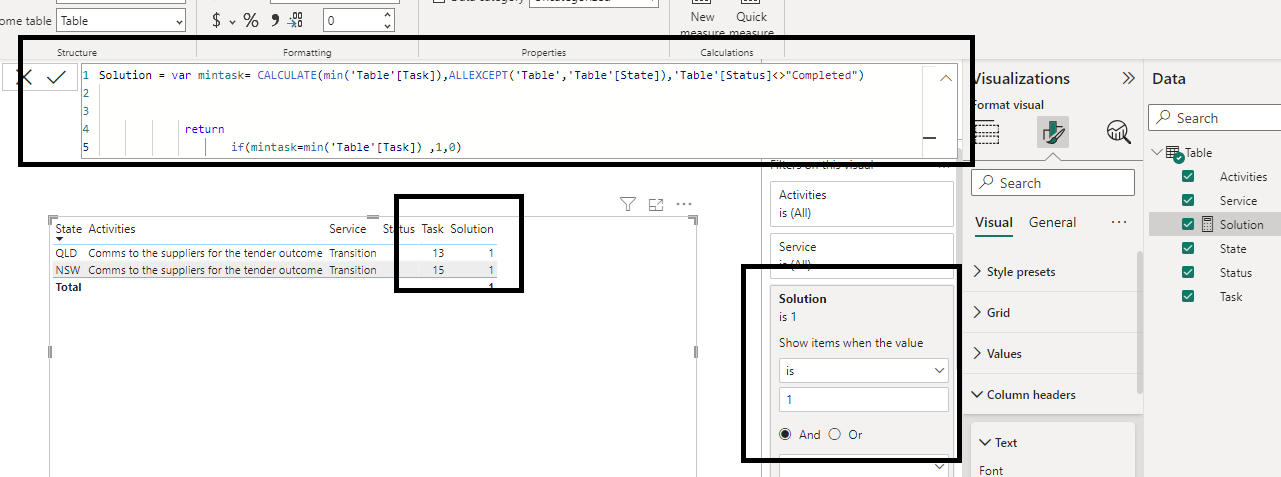Open the currency format dropdown arrow
1281x477 pixels.
click(233, 21)
